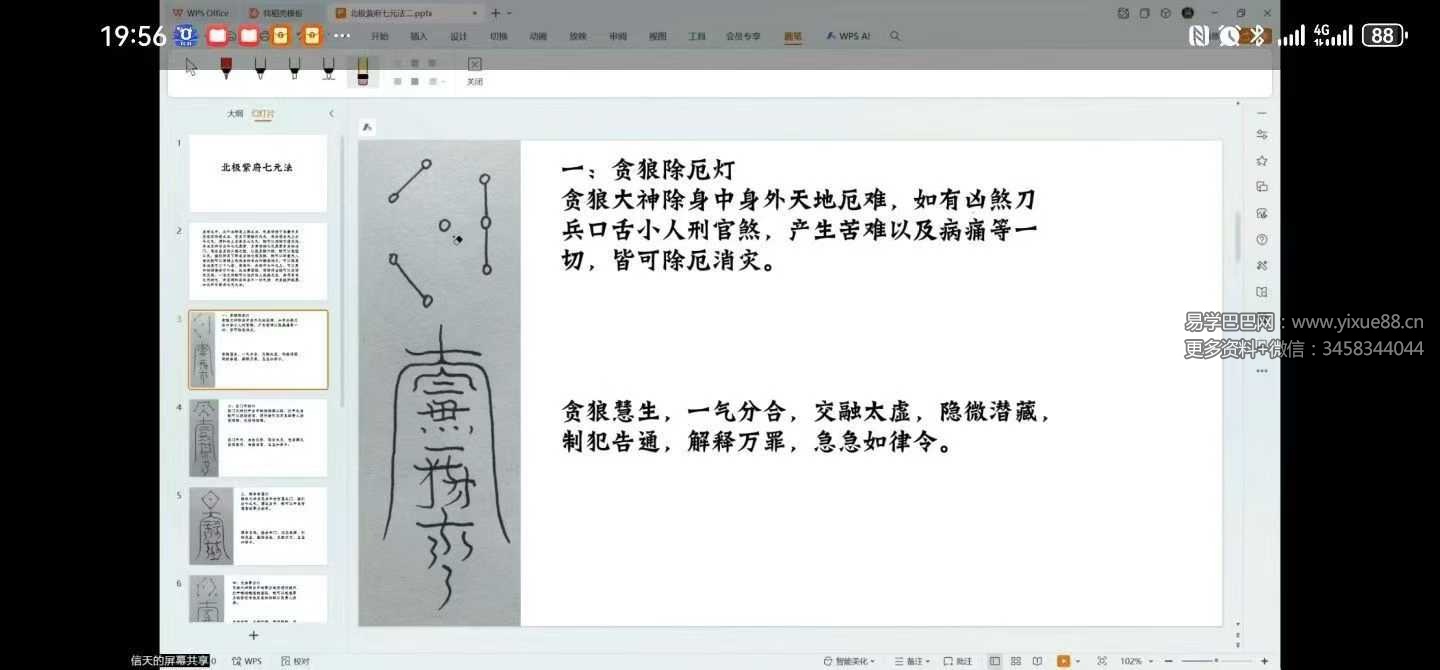Image resolution: width=1440 pixels, height=670 pixels.
Task: Switch to normal view mode
Action: click(x=995, y=661)
